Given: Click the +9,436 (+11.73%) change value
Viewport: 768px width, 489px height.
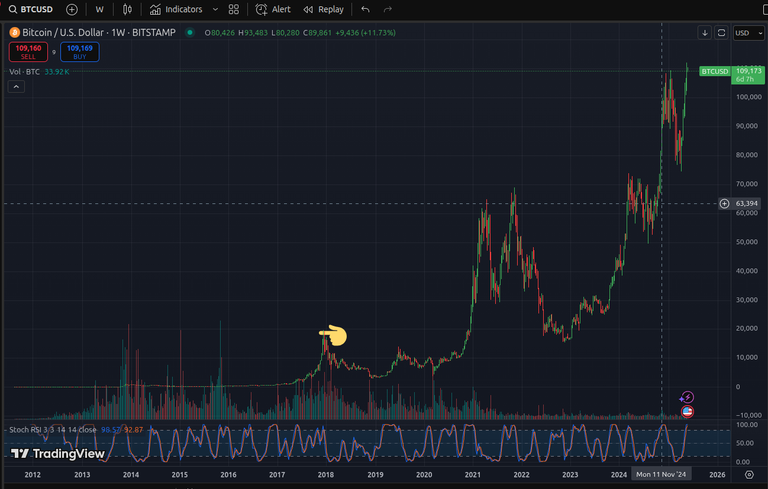Looking at the screenshot, I should pyautogui.click(x=365, y=33).
